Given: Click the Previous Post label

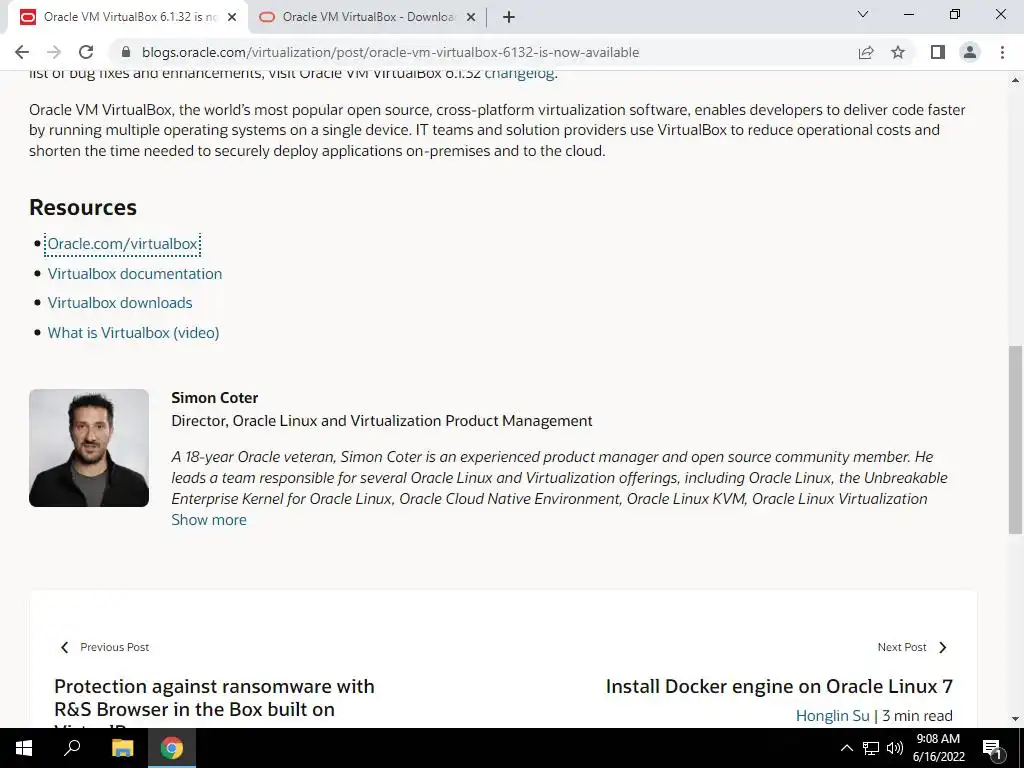Looking at the screenshot, I should click(114, 647).
